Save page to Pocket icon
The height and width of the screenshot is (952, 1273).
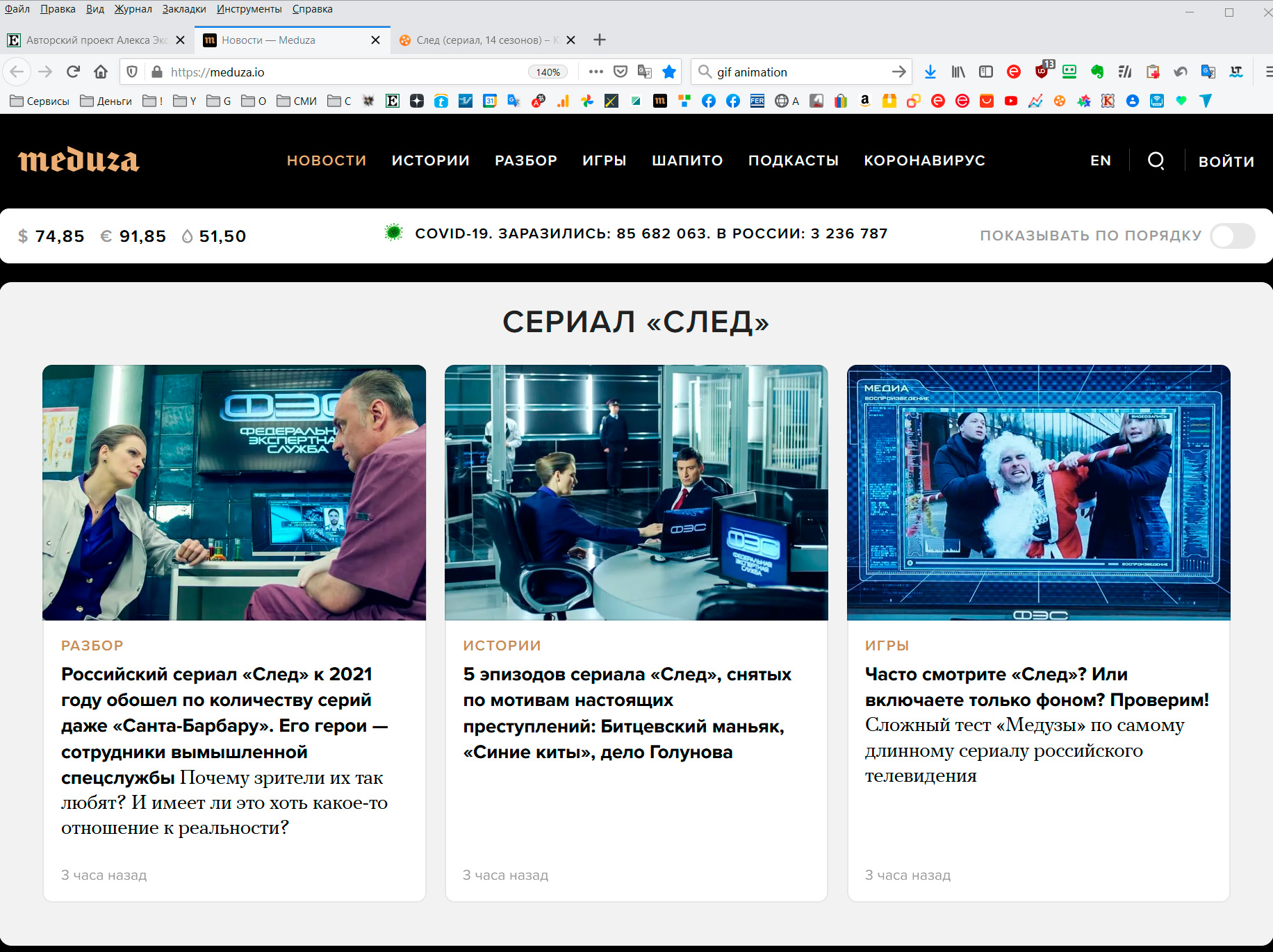click(621, 72)
